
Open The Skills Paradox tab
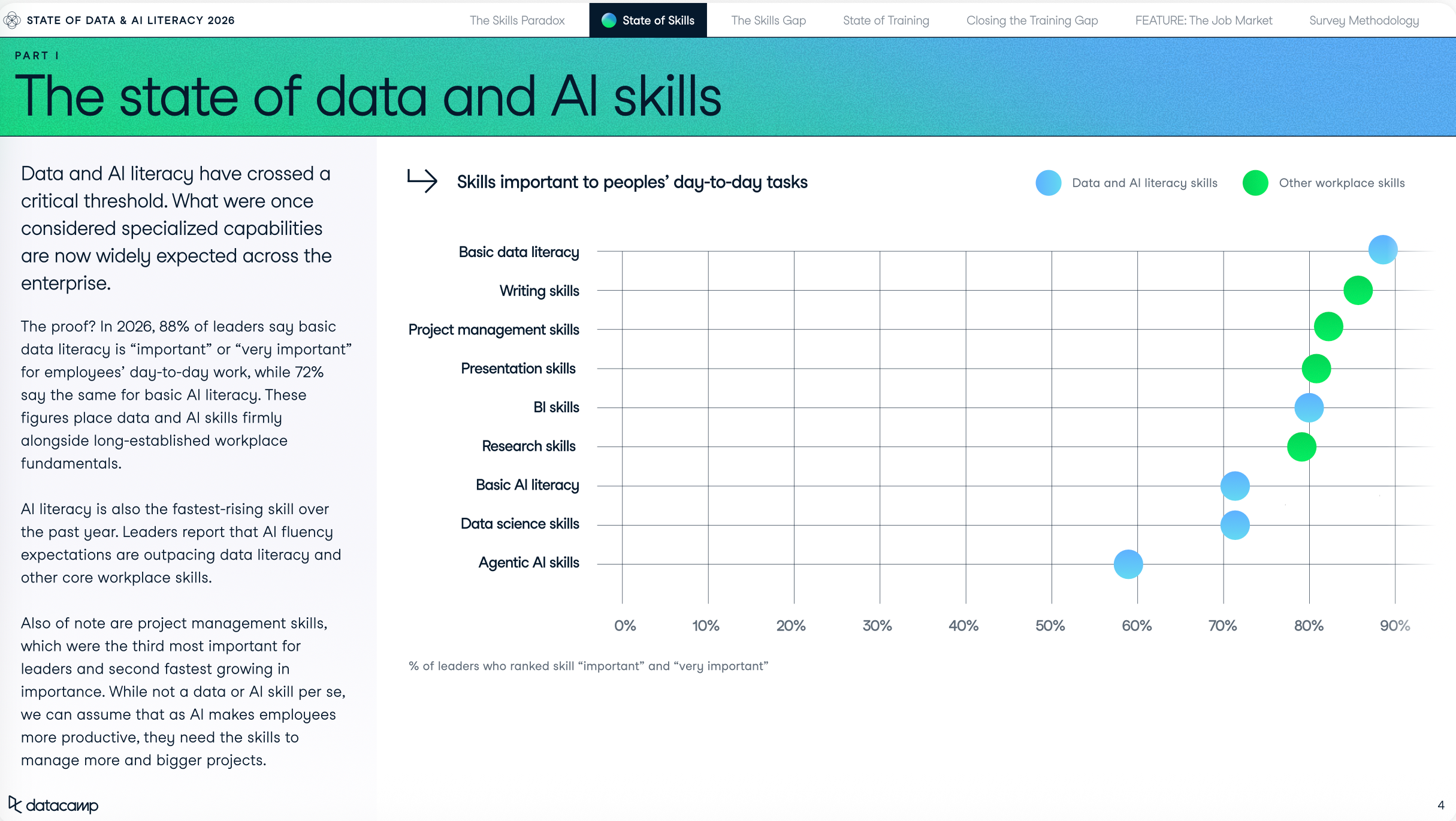(517, 20)
